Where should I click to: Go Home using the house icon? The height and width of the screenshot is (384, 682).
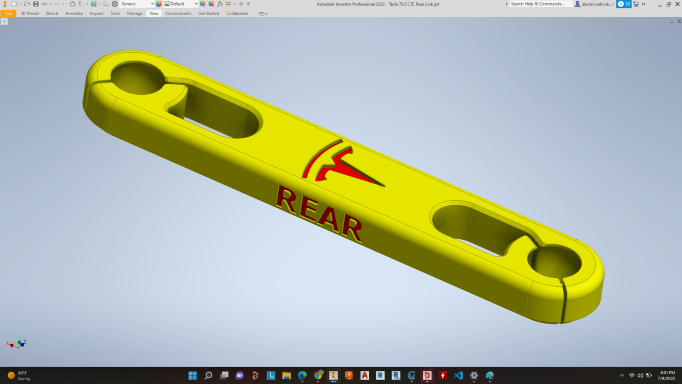72,4
